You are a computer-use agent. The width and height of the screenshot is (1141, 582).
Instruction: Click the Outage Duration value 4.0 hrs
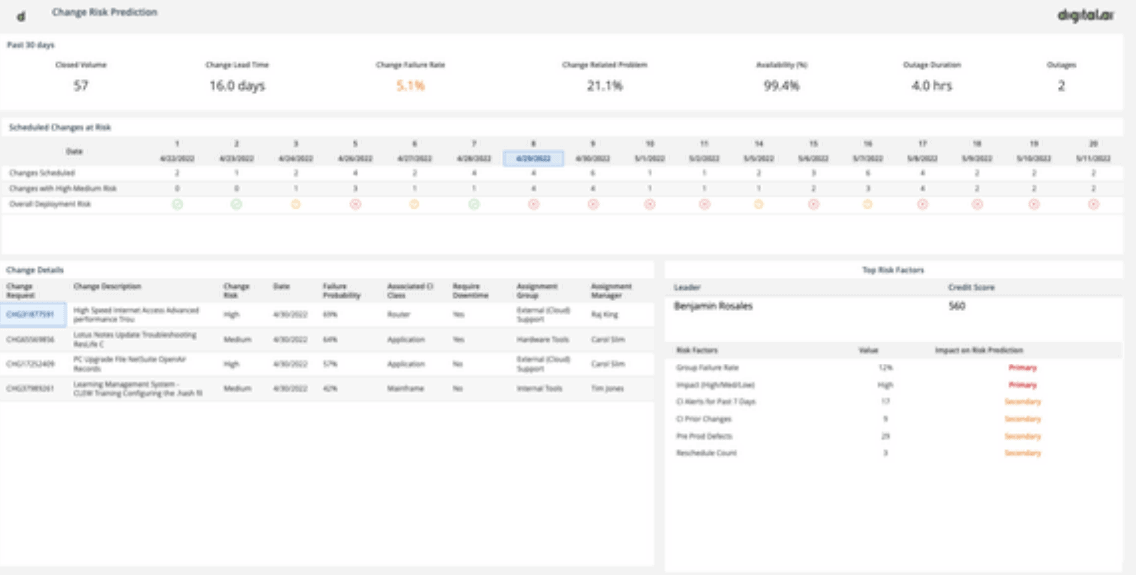(931, 86)
